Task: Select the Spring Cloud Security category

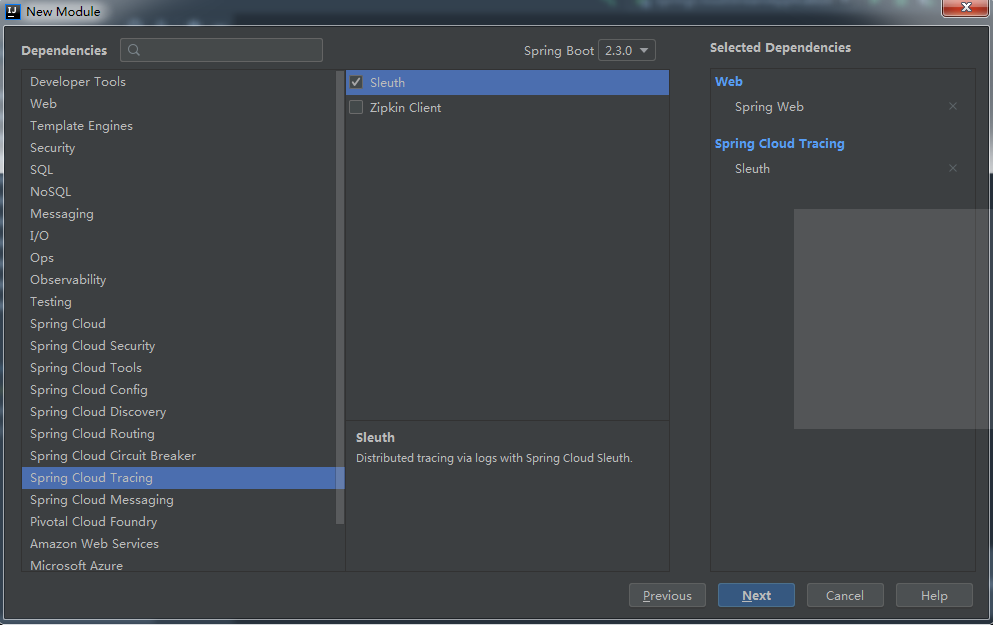Action: coord(179,346)
